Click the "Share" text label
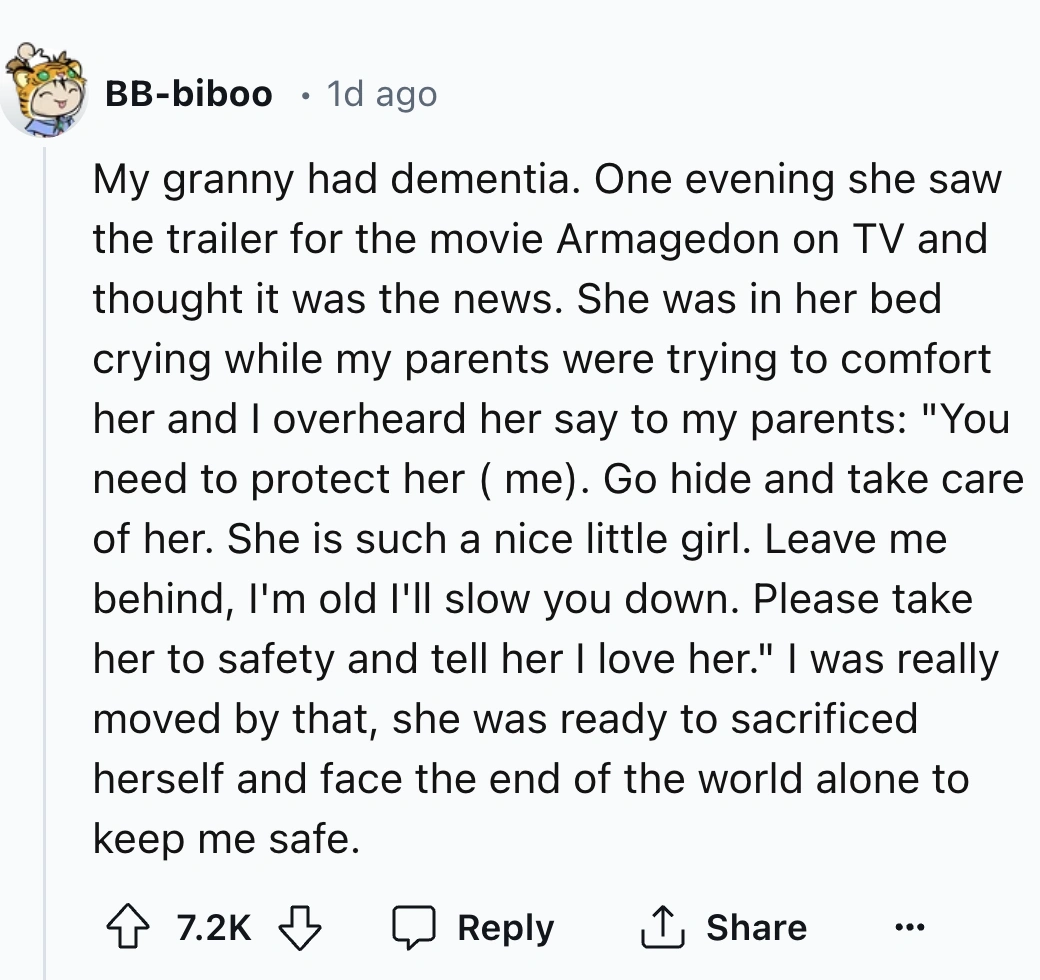1040x980 pixels. pyautogui.click(x=756, y=927)
